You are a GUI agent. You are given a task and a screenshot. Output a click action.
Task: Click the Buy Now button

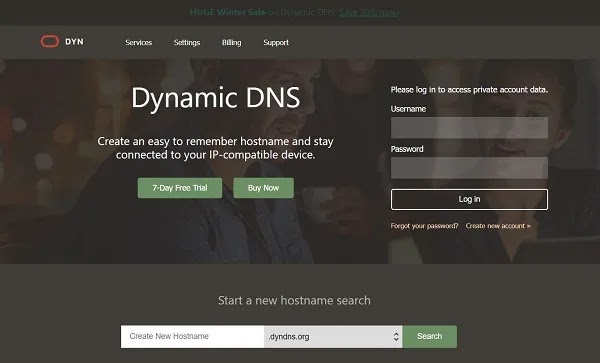(263, 188)
